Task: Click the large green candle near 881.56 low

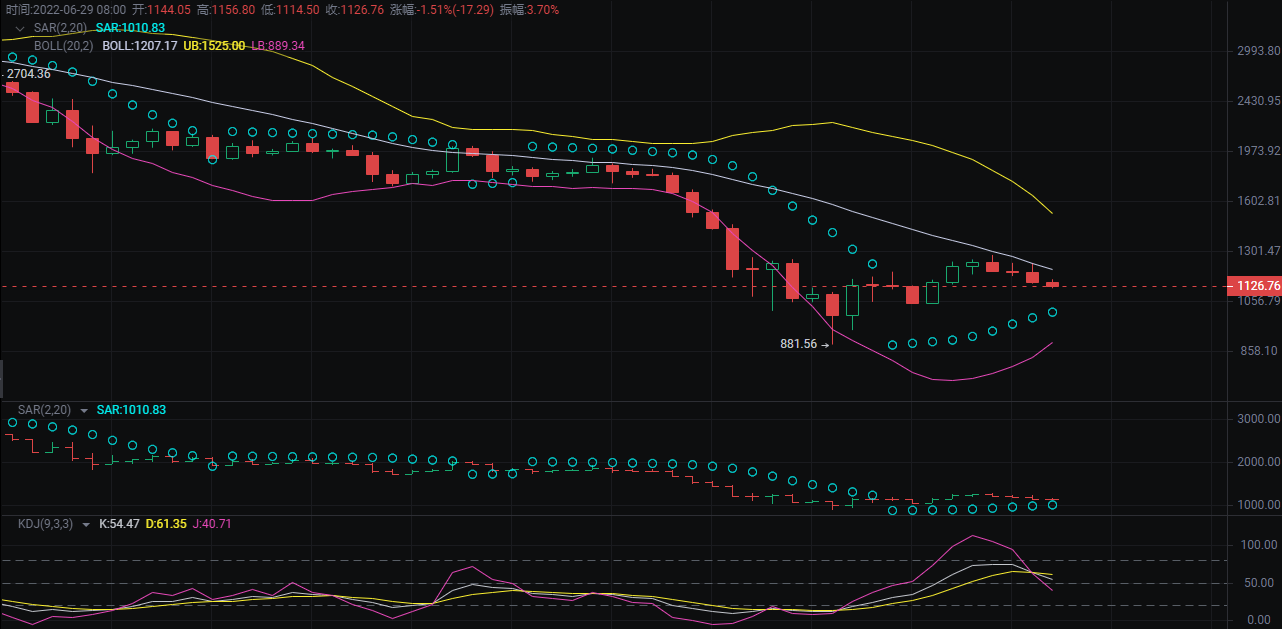Action: [852, 300]
